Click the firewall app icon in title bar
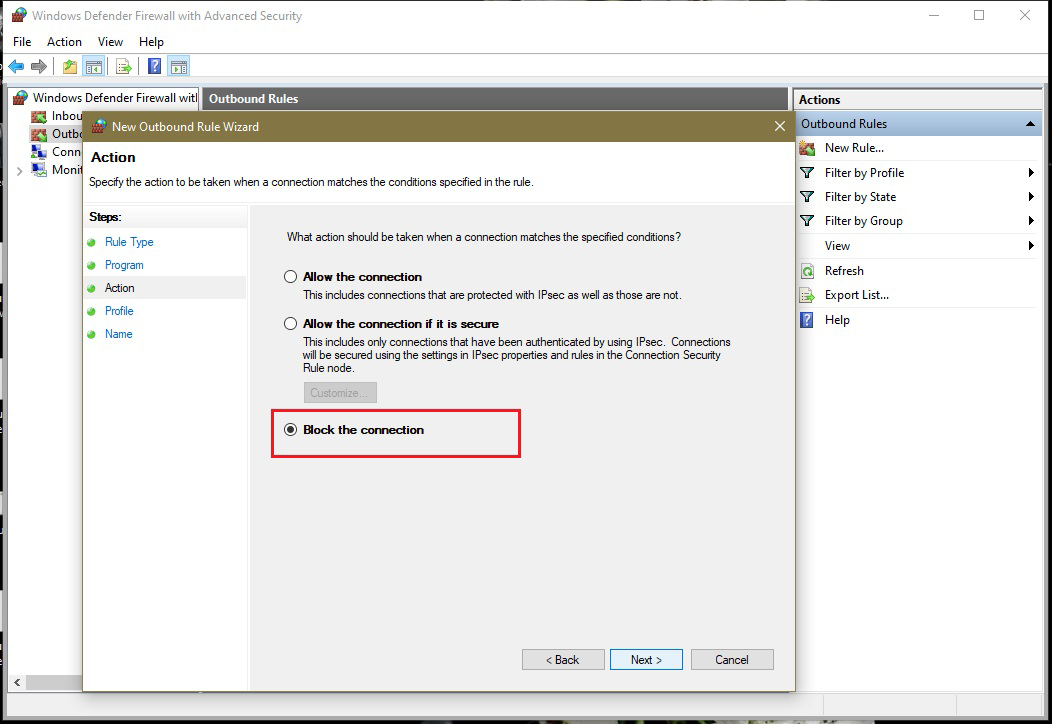Screen dimensions: 1052x724 [19, 15]
